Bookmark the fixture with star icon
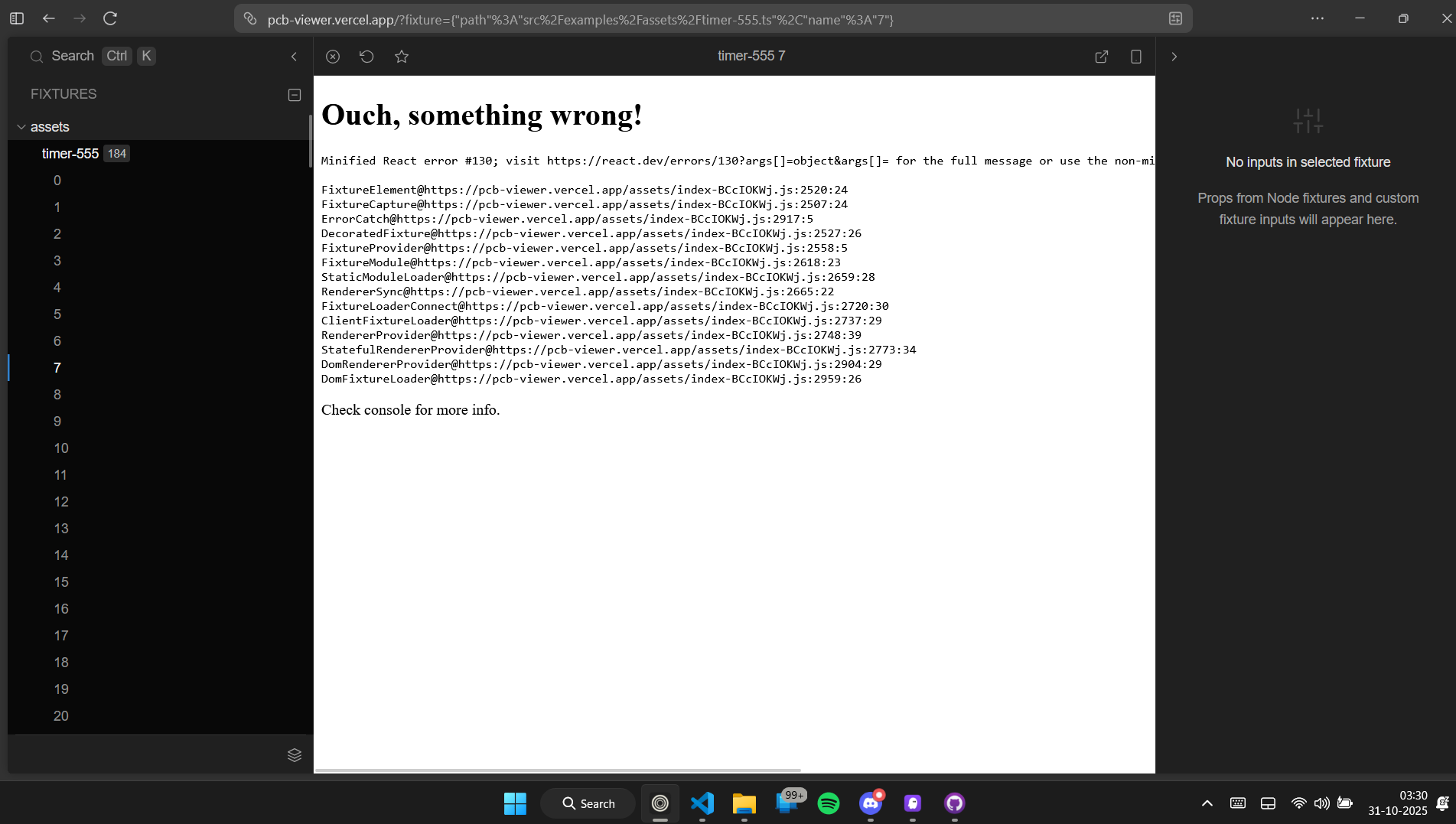Image resolution: width=1456 pixels, height=824 pixels. click(x=402, y=57)
